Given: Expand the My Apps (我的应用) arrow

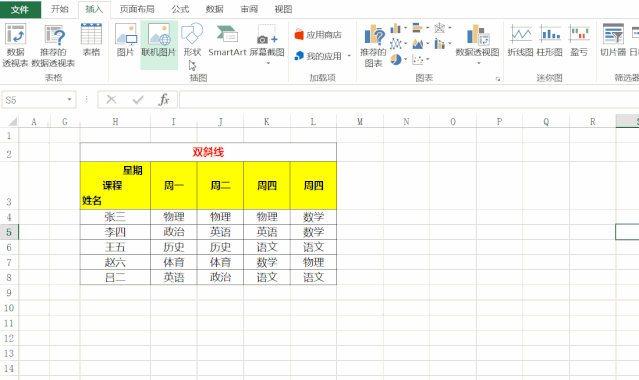Looking at the screenshot, I should point(349,55).
